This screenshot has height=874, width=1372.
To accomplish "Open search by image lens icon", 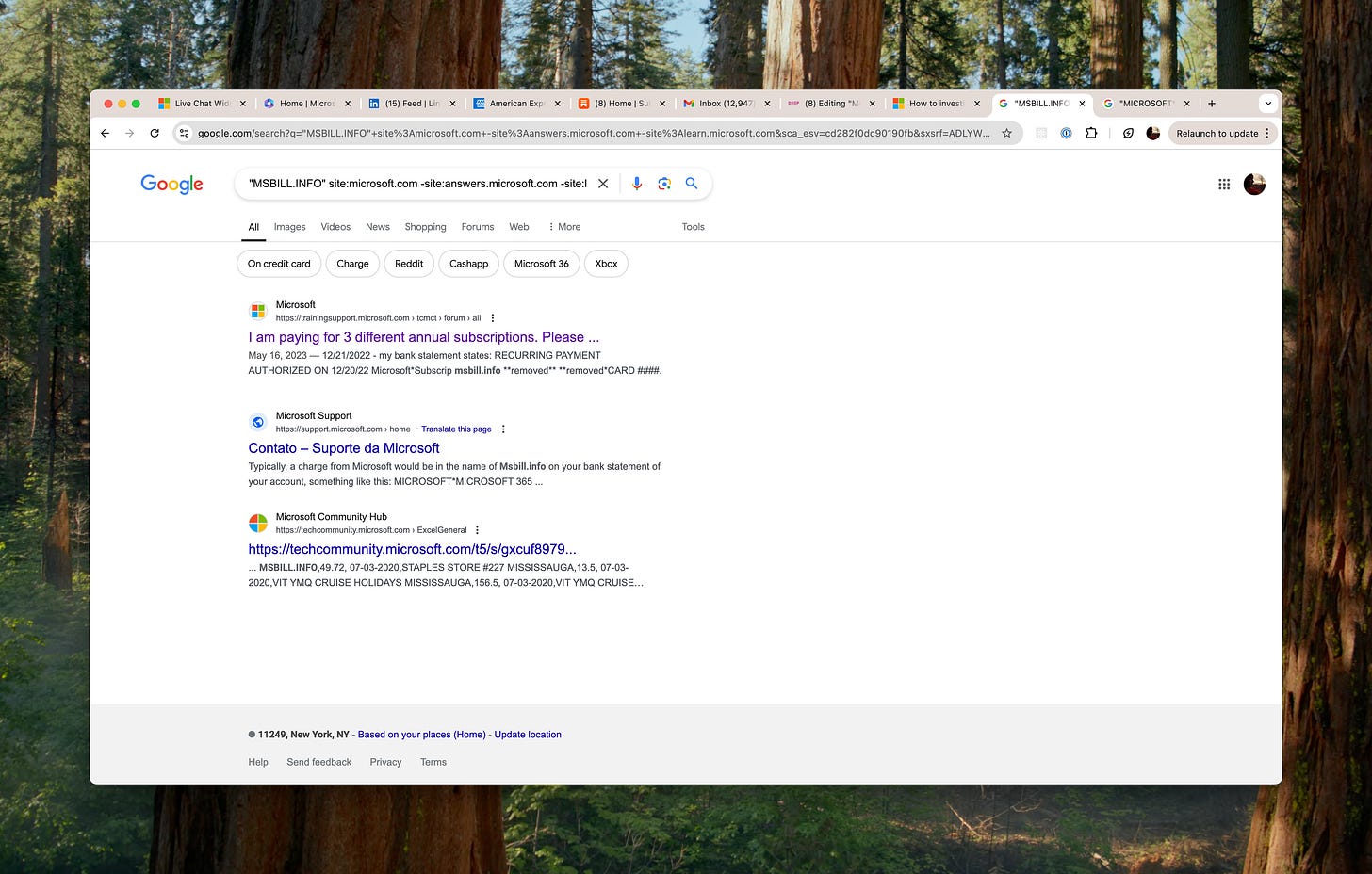I will pyautogui.click(x=664, y=184).
